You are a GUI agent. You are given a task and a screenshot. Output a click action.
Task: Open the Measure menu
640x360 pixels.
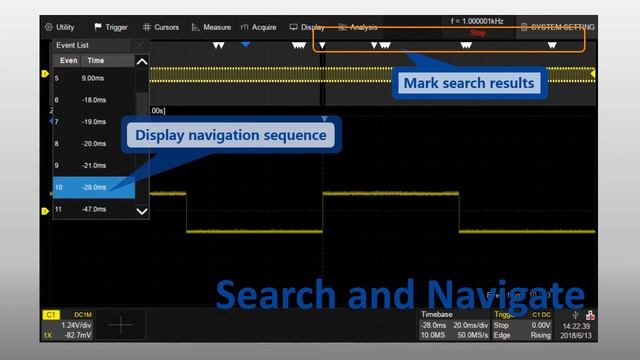tap(211, 27)
